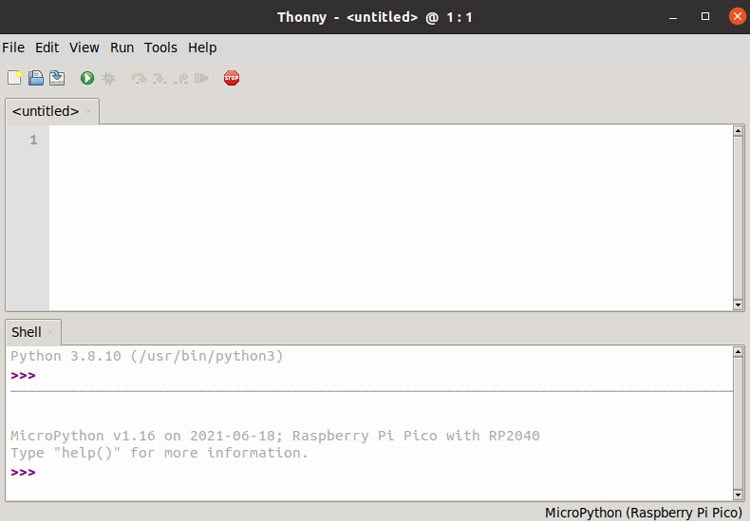The height and width of the screenshot is (521, 750).
Task: Maximize the Thonny window
Action: coord(705,16)
